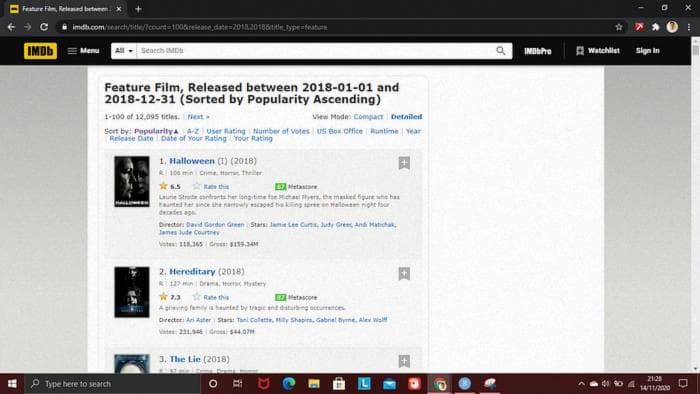Sort by US Box Office

tap(340, 131)
